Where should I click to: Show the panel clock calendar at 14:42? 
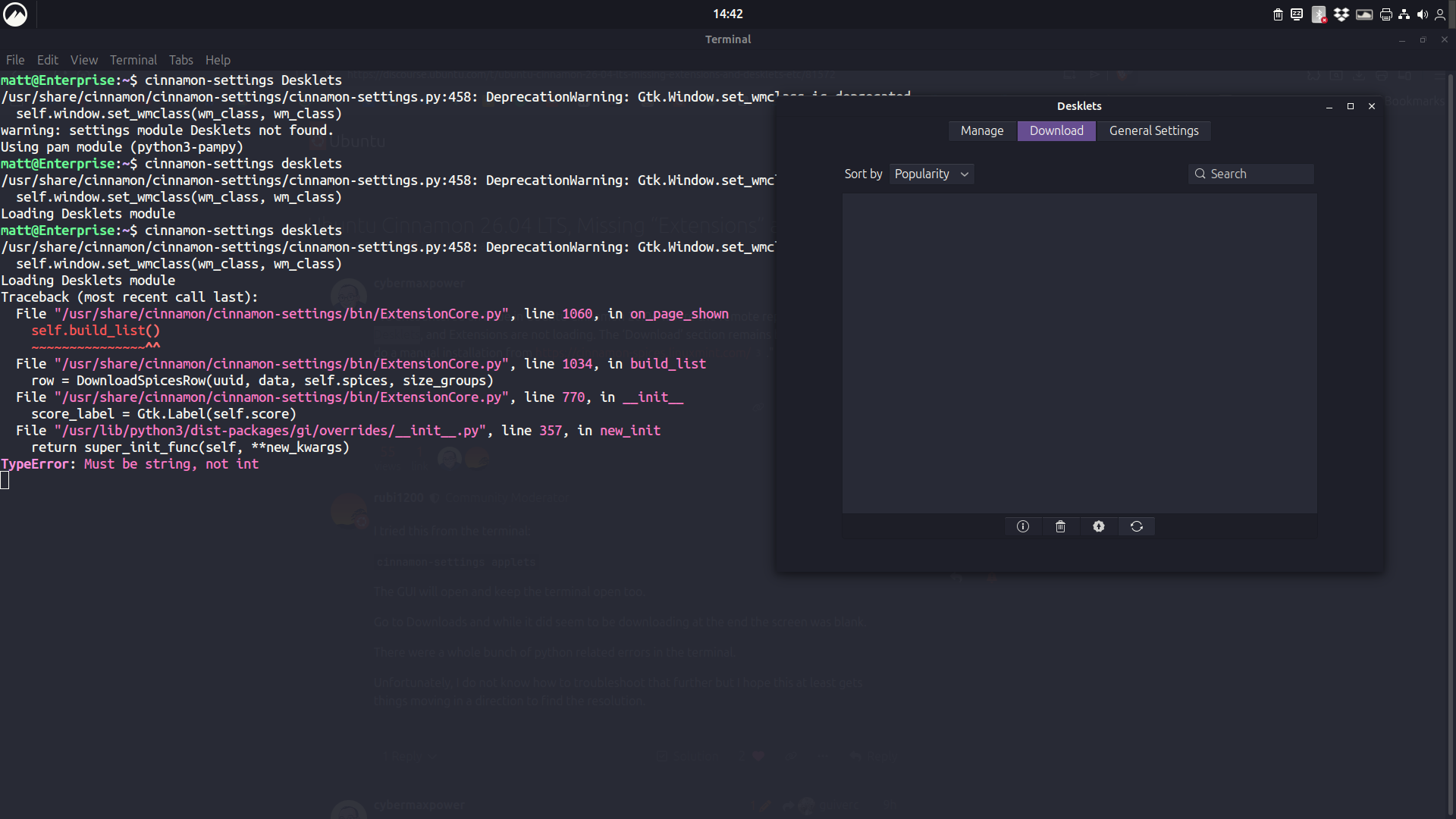(728, 14)
